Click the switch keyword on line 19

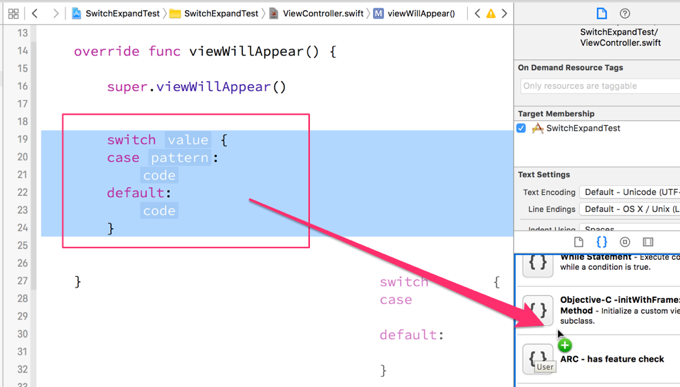(131, 140)
